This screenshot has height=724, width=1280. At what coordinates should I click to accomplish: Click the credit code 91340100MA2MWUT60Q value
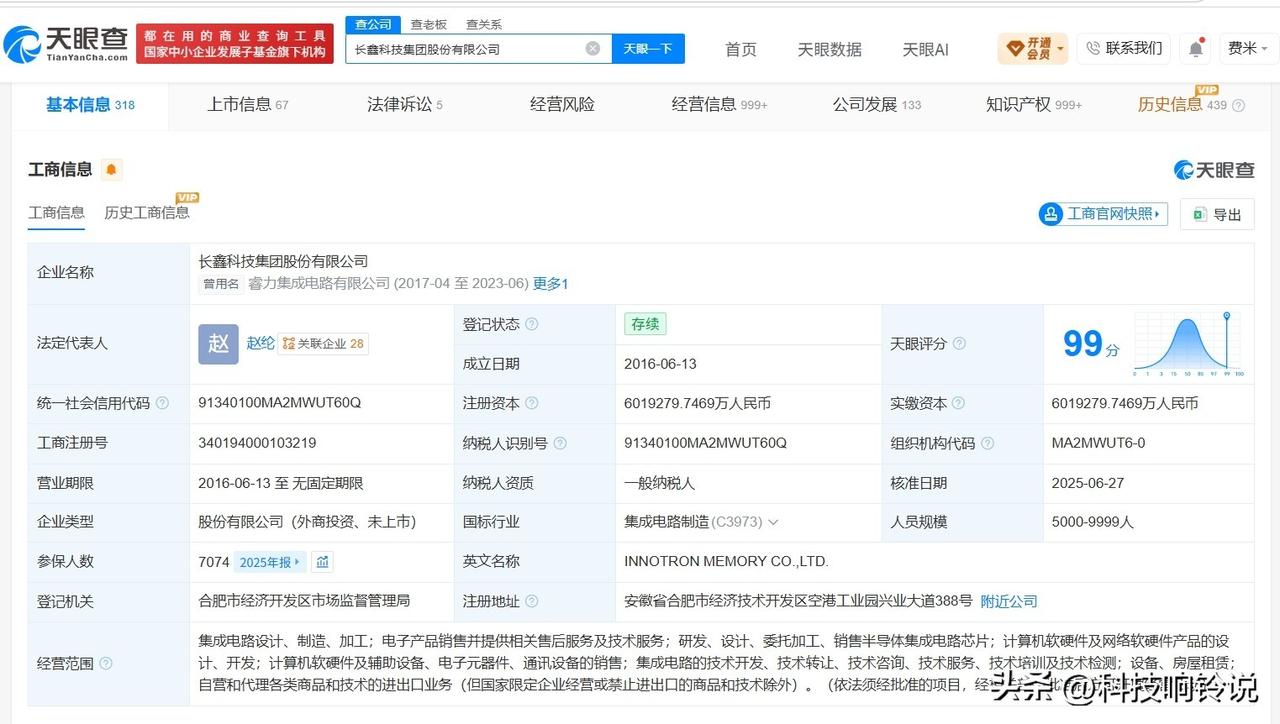tap(279, 403)
